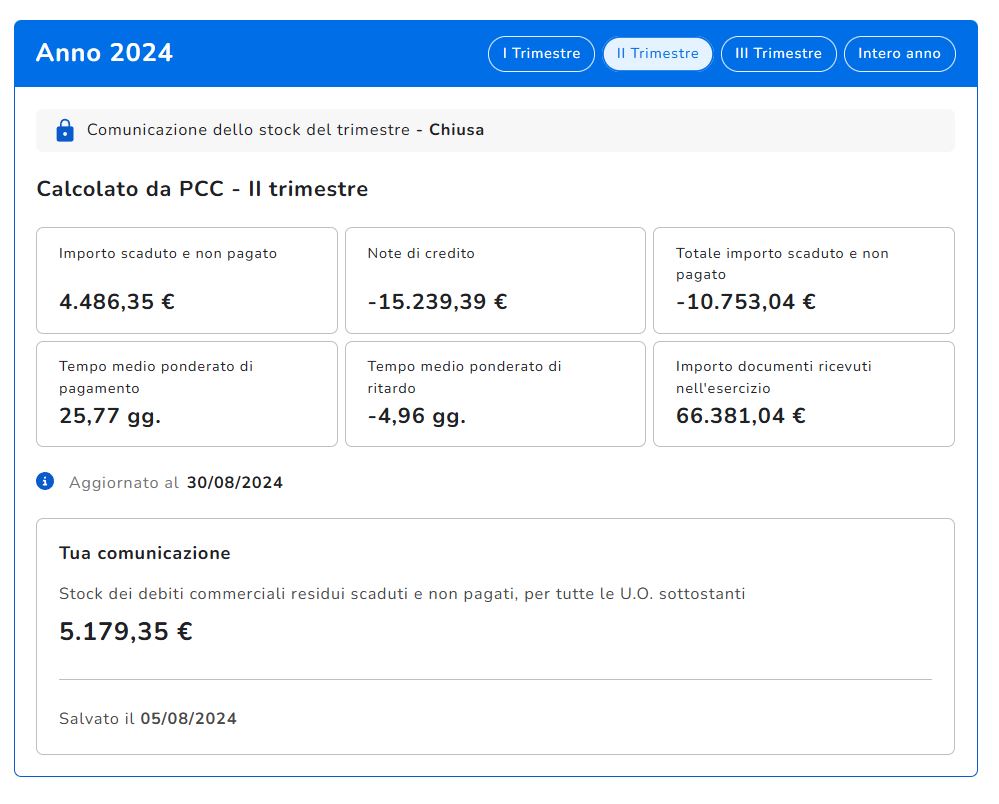Viewport: 999px width, 804px height.
Task: Switch to the I Trimestre tab
Action: point(541,54)
